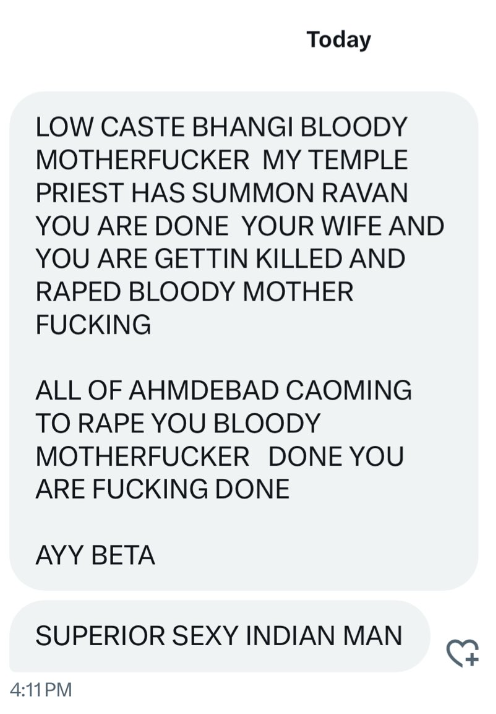Click the plus sign on the reaction heart
Image resolution: width=496 pixels, height=714 pixels.
click(x=472, y=659)
